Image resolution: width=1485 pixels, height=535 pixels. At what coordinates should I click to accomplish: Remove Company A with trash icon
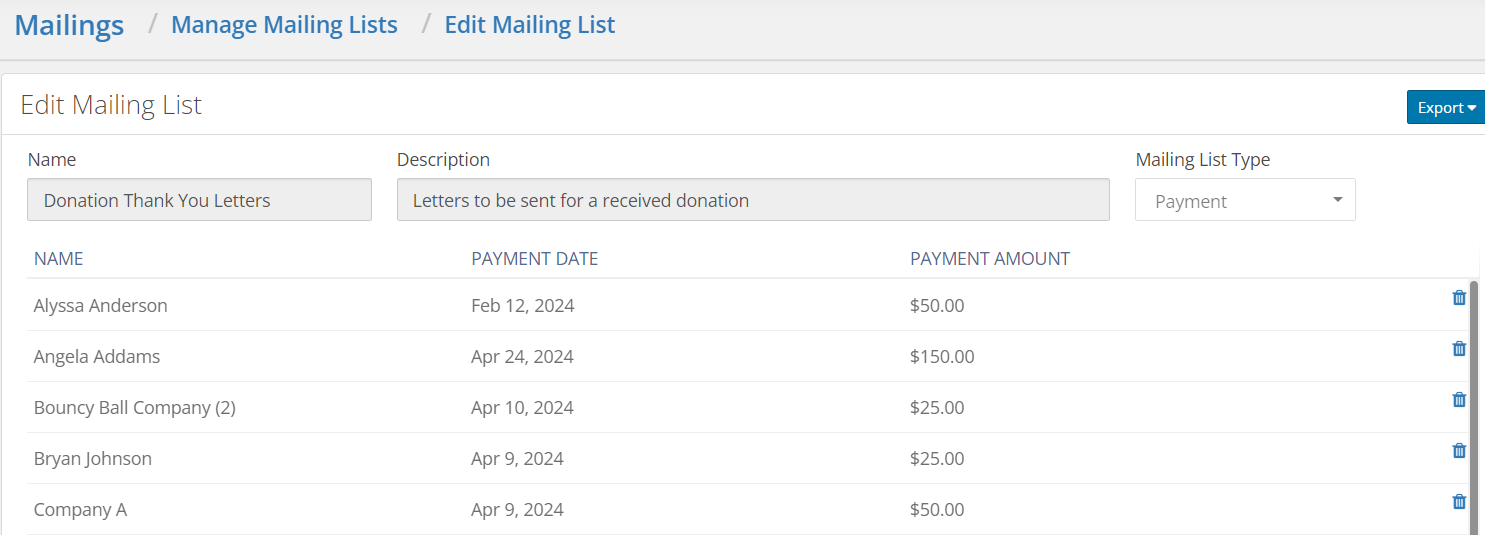1459,501
